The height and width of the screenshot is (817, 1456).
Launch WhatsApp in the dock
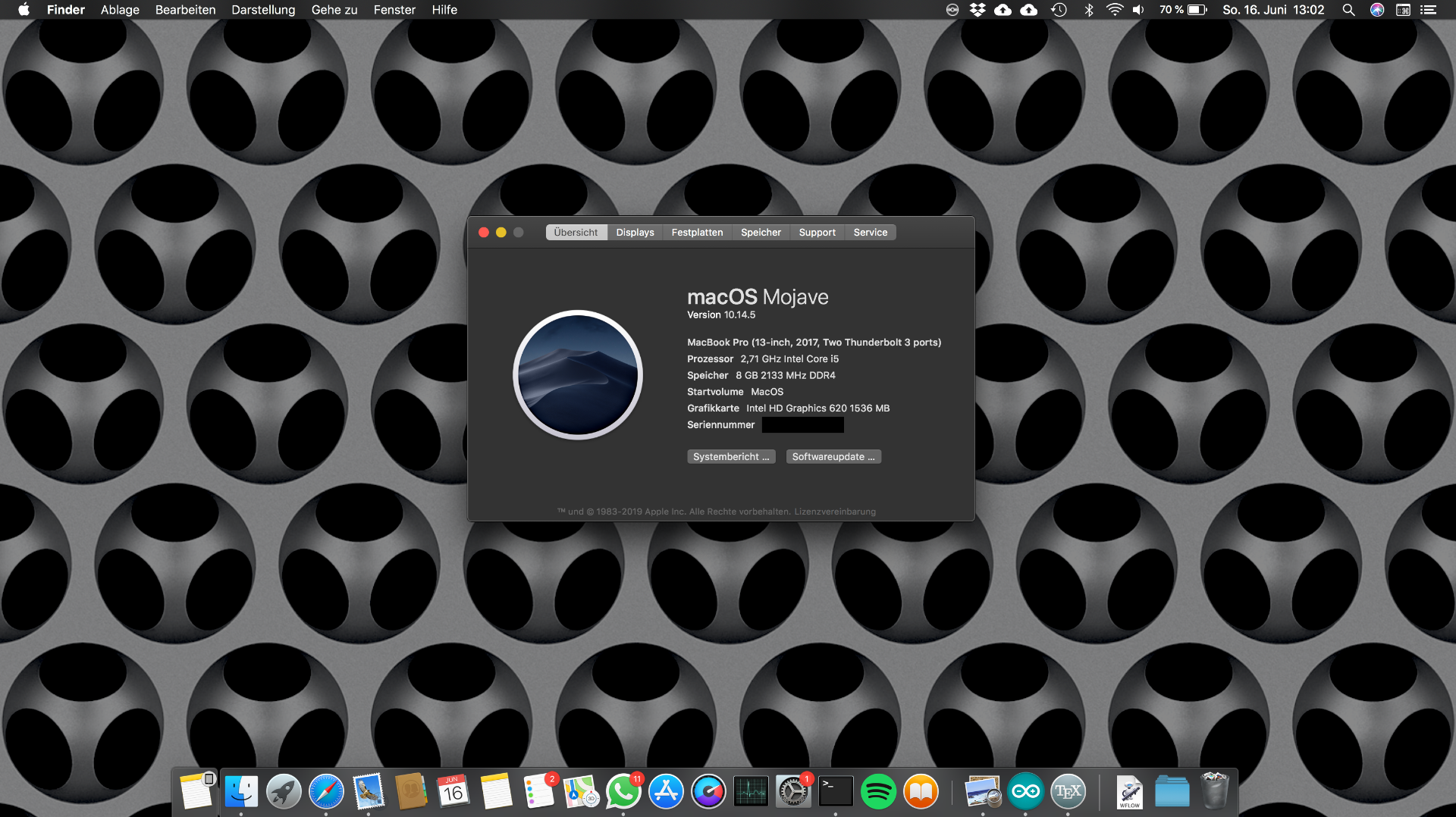point(623,792)
